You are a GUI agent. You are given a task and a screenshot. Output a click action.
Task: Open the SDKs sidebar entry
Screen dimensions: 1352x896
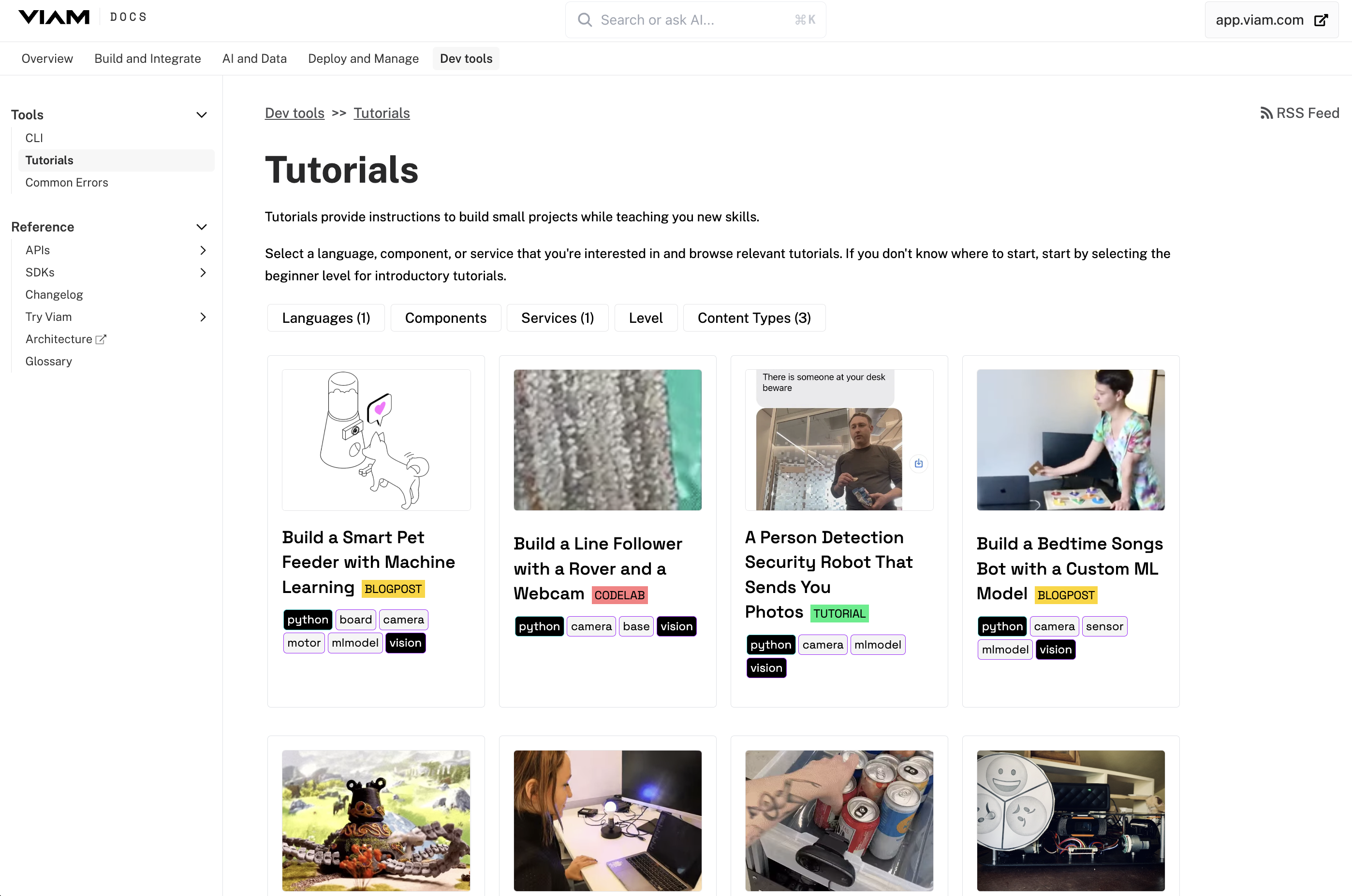[x=40, y=273]
